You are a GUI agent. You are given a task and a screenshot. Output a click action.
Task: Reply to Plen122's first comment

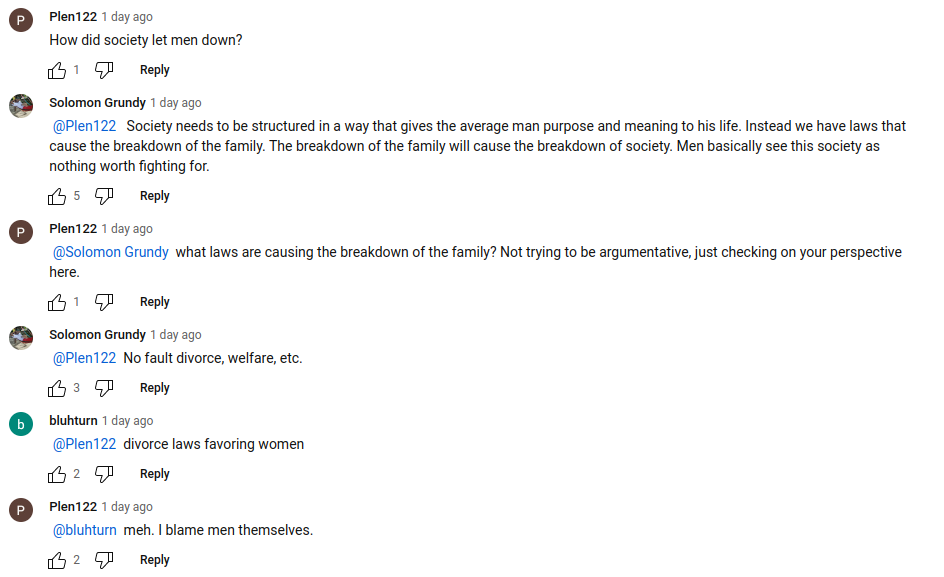[154, 70]
